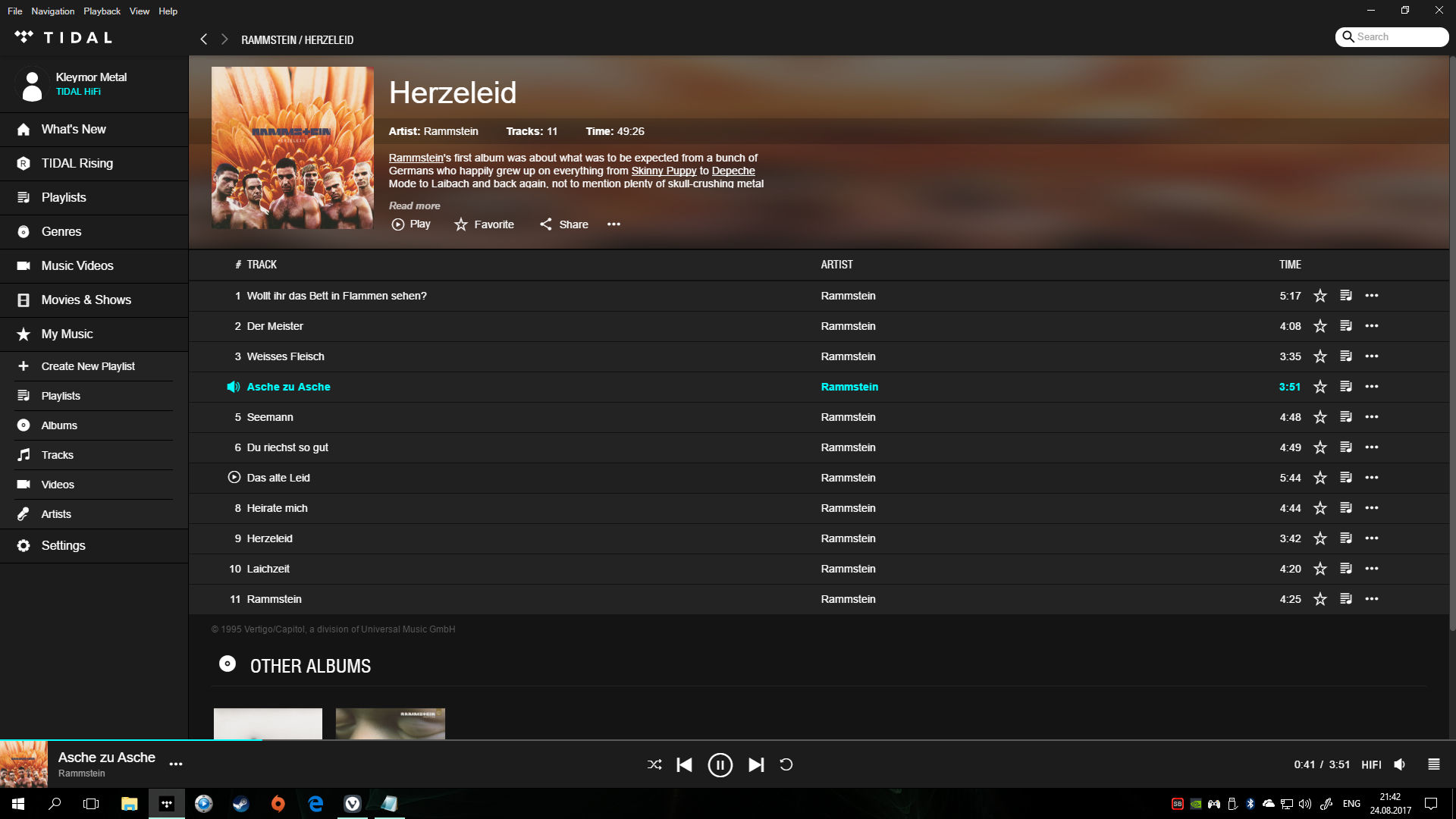The width and height of the screenshot is (1456, 819).
Task: Favorite the Herzeleid album
Action: [484, 224]
